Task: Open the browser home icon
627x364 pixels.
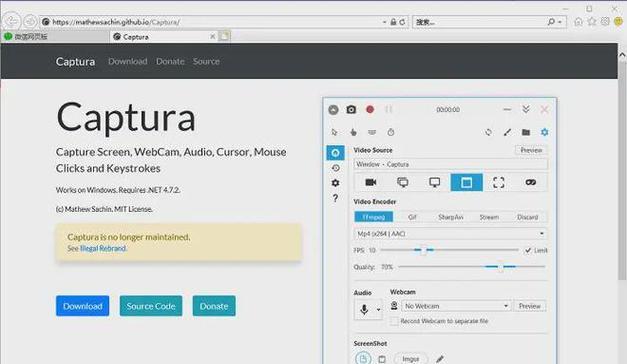Action: (x=578, y=22)
